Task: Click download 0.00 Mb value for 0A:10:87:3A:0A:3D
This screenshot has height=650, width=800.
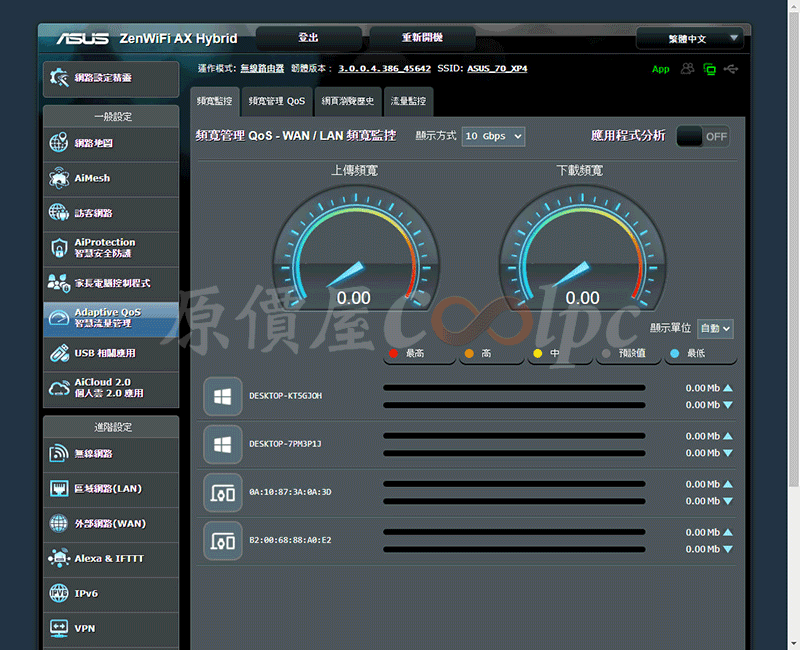Action: (703, 501)
